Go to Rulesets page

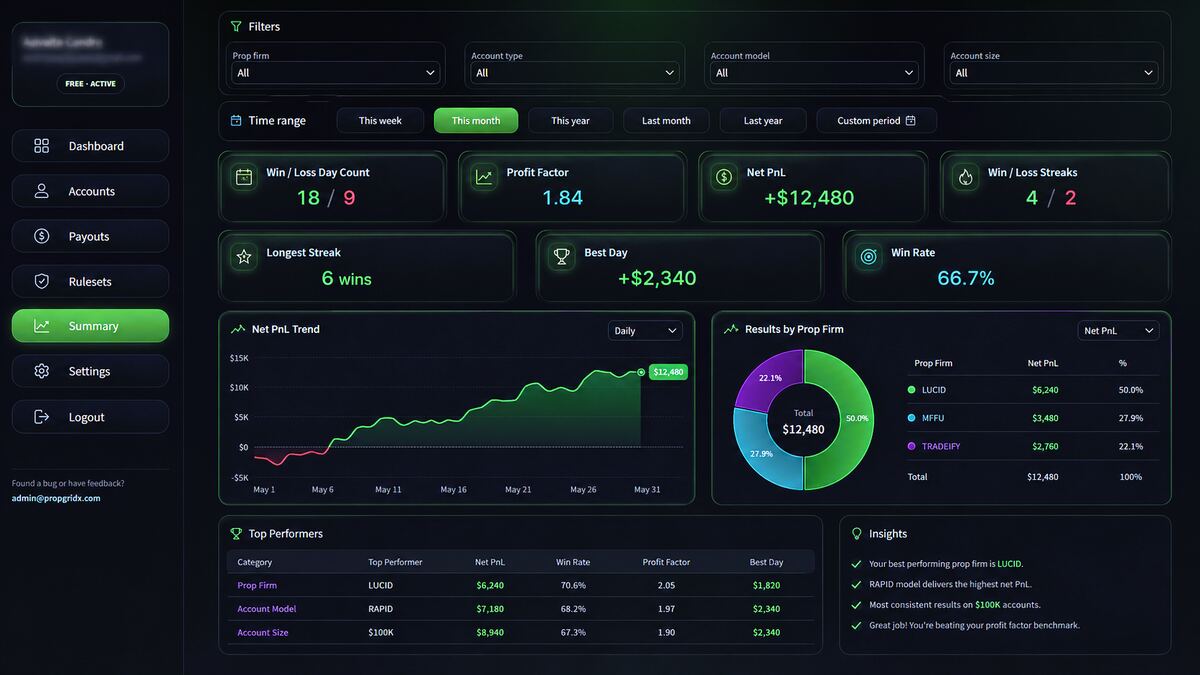coord(90,281)
